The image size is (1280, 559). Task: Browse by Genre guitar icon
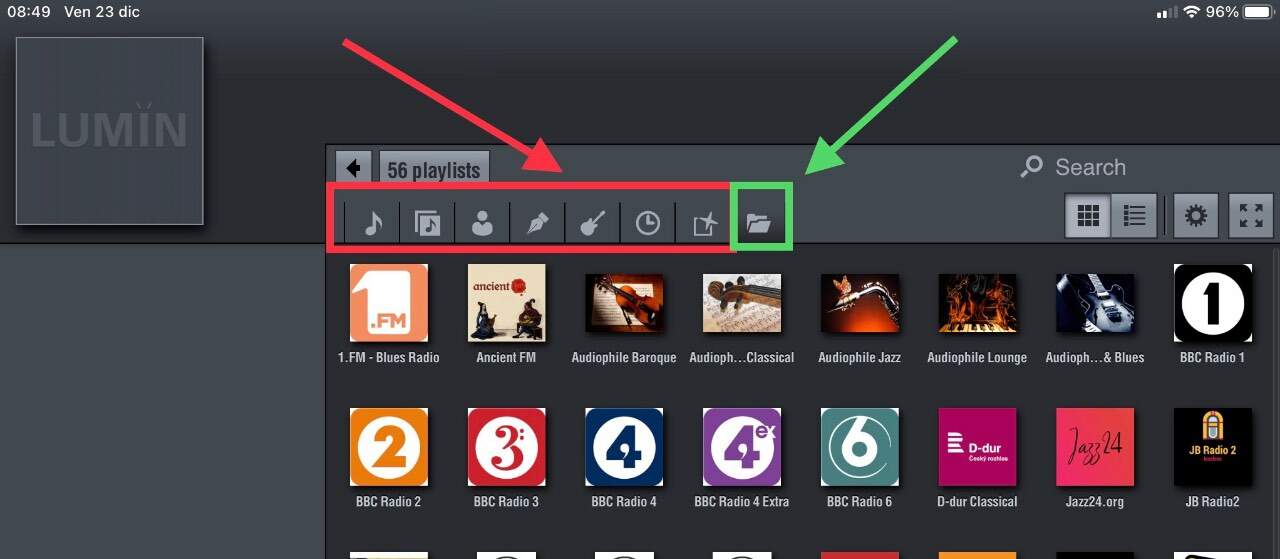(592, 222)
